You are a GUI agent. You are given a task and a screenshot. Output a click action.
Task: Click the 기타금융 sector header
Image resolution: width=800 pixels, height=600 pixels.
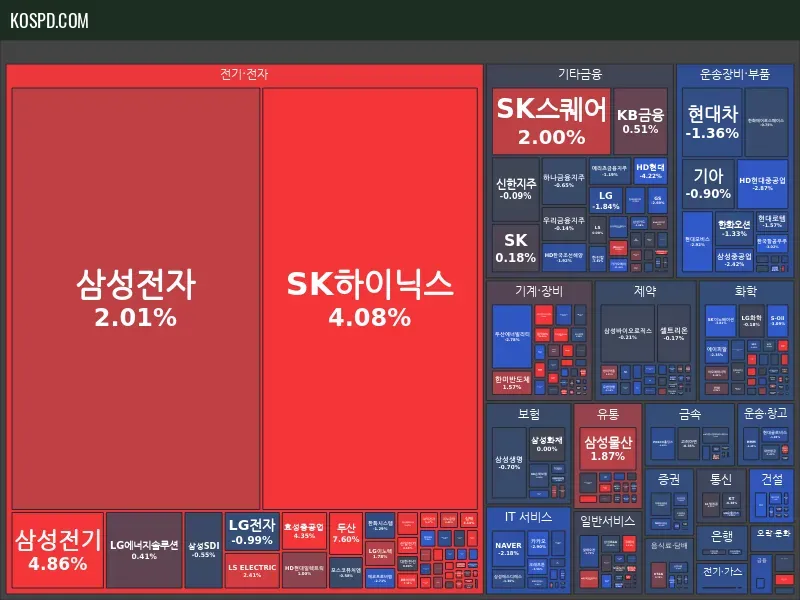pyautogui.click(x=580, y=75)
